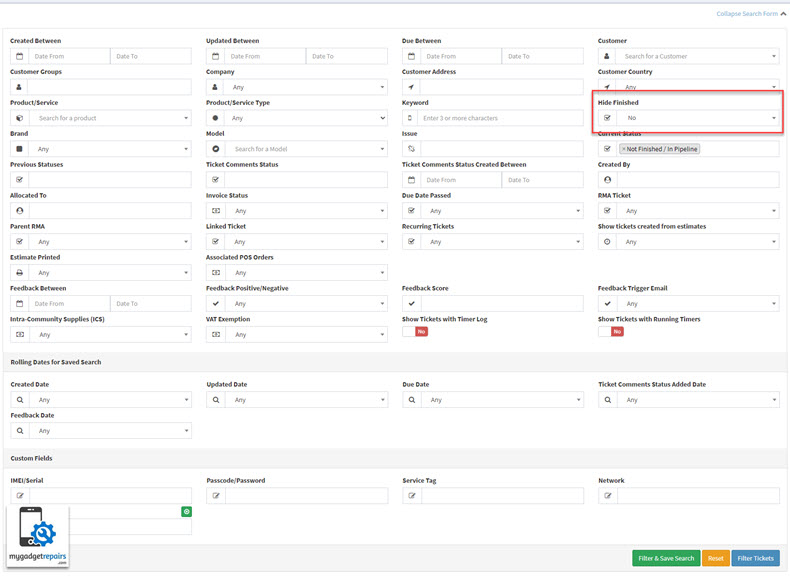
Task: Toggle Show Tickets with Running Timers switch
Action: (x=611, y=331)
